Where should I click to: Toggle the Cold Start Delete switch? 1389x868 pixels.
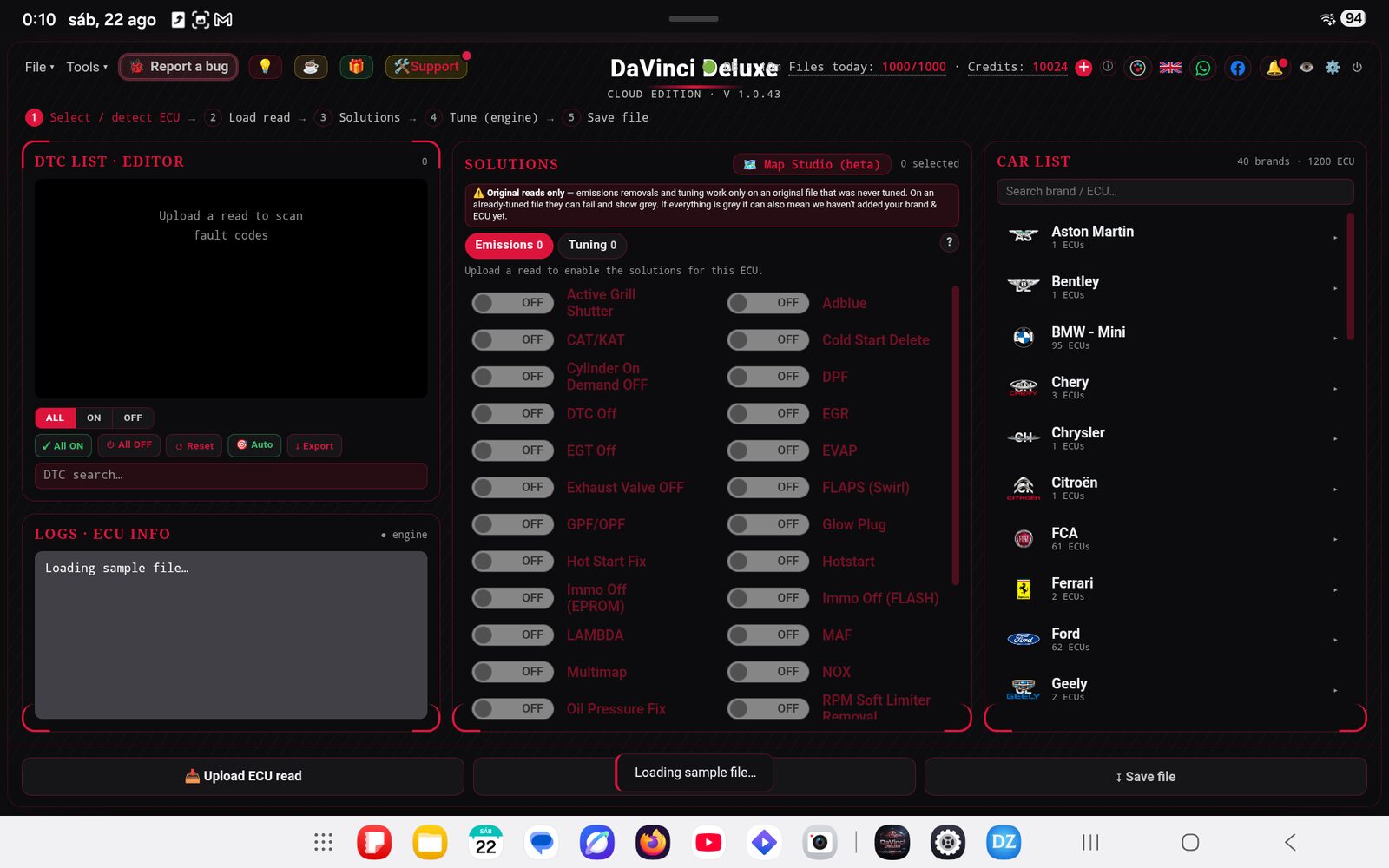pos(768,339)
